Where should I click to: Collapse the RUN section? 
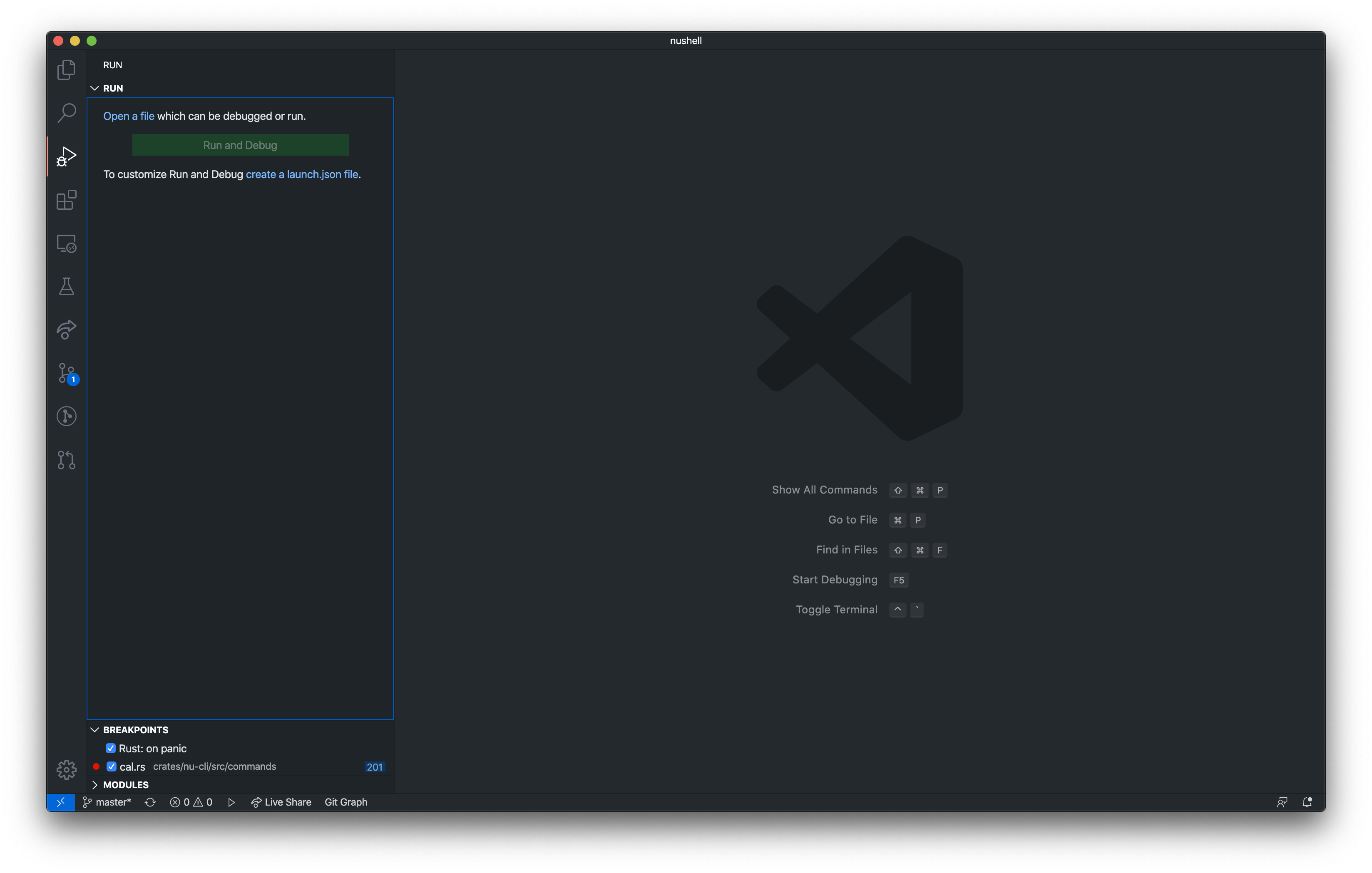tap(94, 88)
